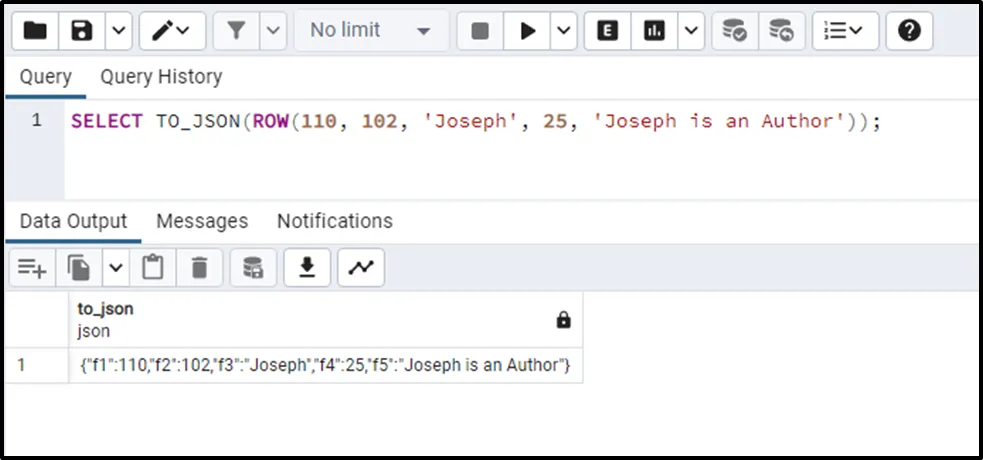
Task: Download results with the save-to-file icon
Action: 308,267
